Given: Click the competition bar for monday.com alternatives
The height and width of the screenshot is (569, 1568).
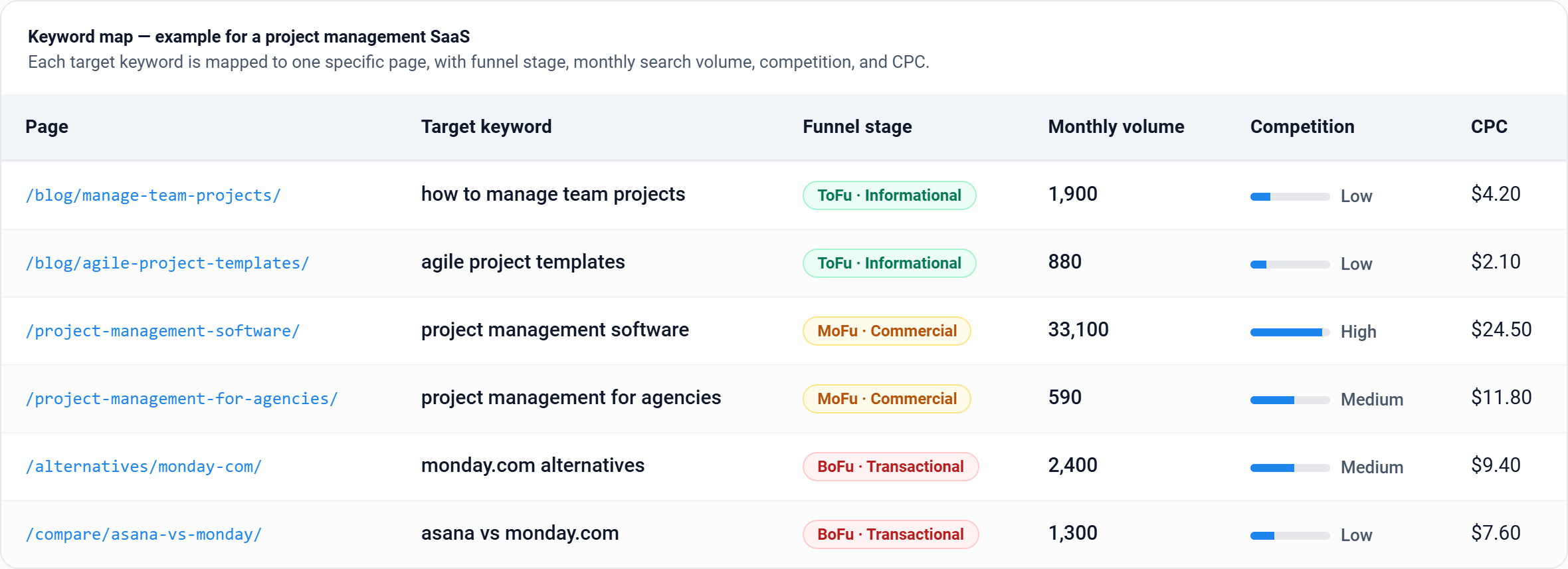Looking at the screenshot, I should [1290, 468].
